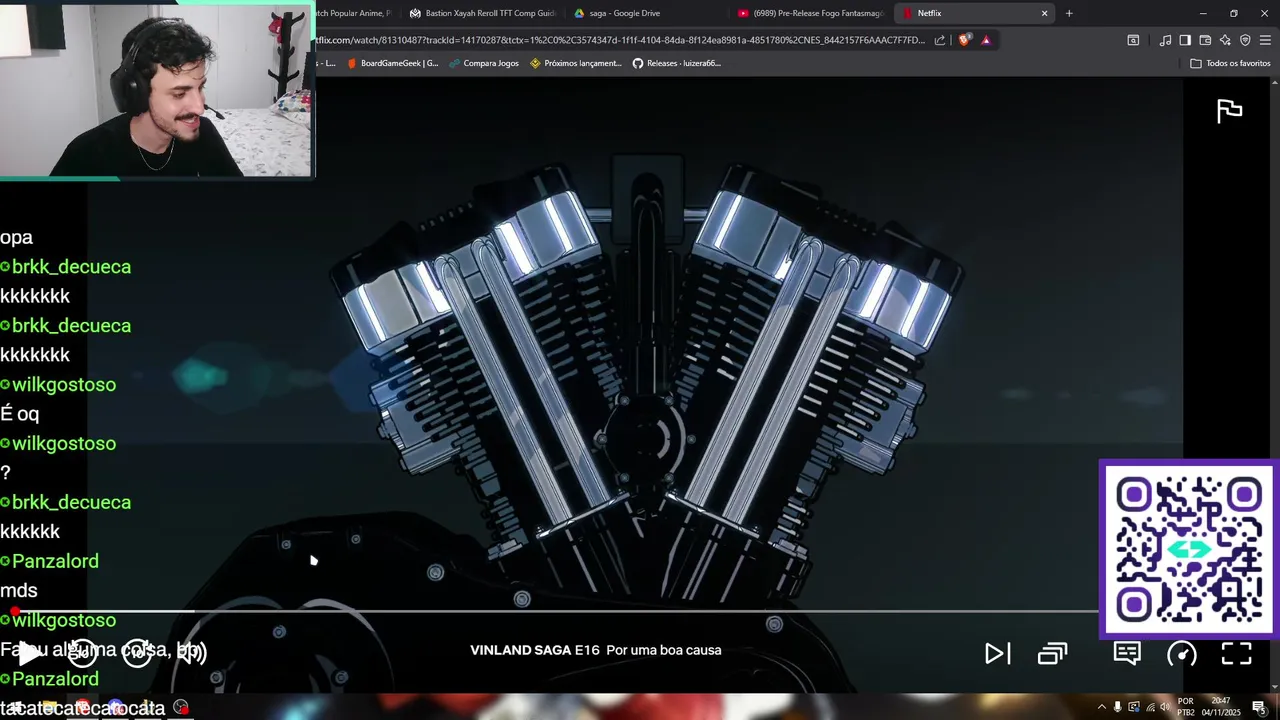The image size is (1280, 720).
Task: Click the Panzalord username above the mds message
Action: (x=55, y=561)
